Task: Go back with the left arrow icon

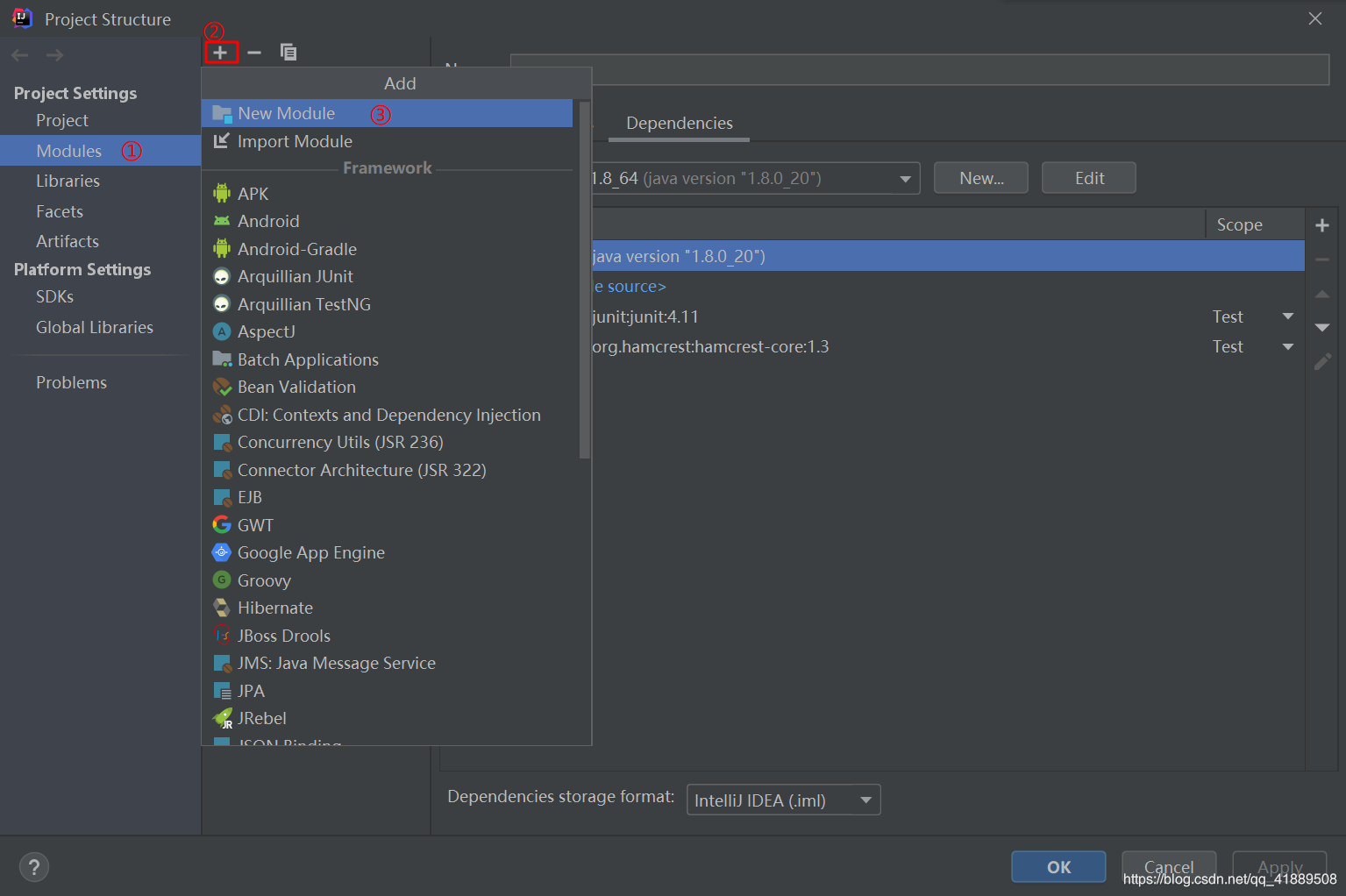Action: pyautogui.click(x=20, y=55)
